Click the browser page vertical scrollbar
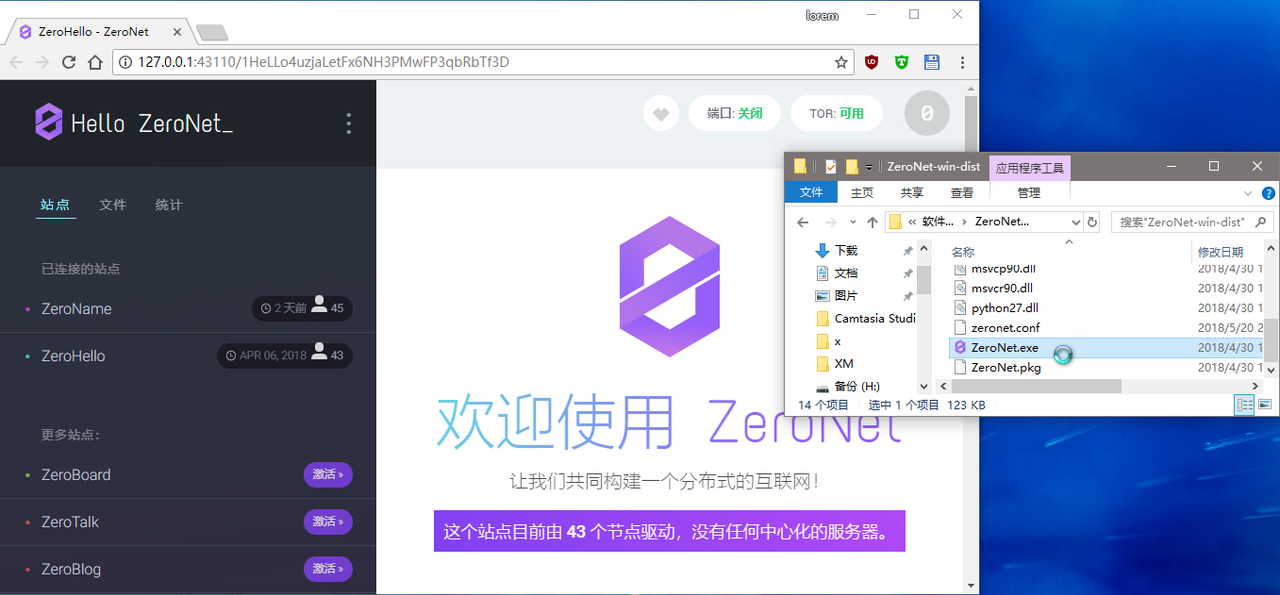Viewport: 1280px width, 595px height. click(970, 340)
